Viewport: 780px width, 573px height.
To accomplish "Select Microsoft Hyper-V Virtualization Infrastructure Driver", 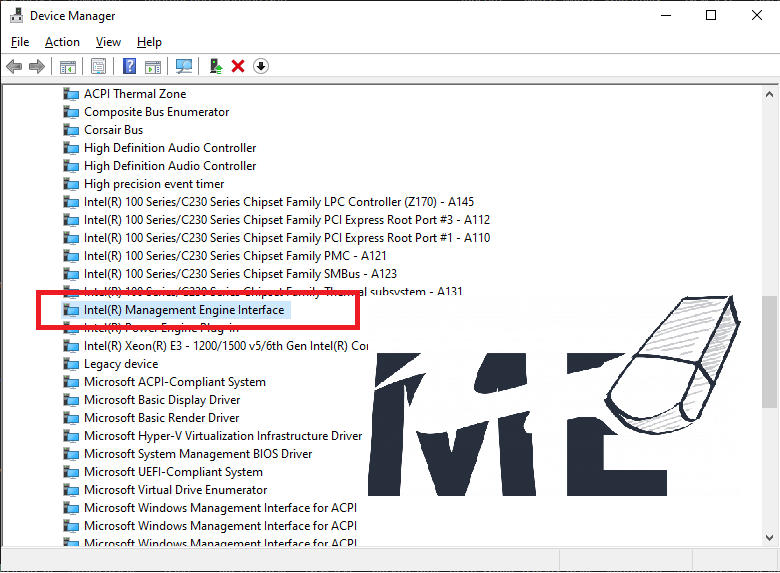I will click(x=223, y=436).
